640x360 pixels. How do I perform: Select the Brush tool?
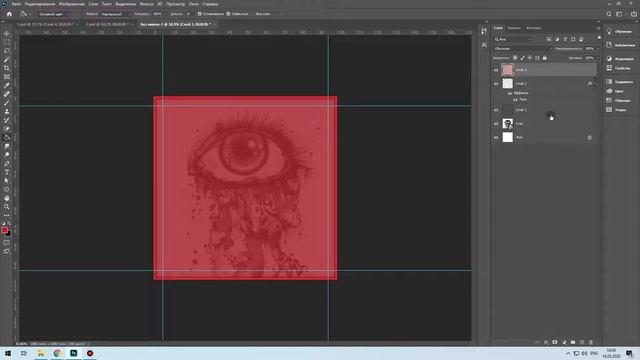7,102
